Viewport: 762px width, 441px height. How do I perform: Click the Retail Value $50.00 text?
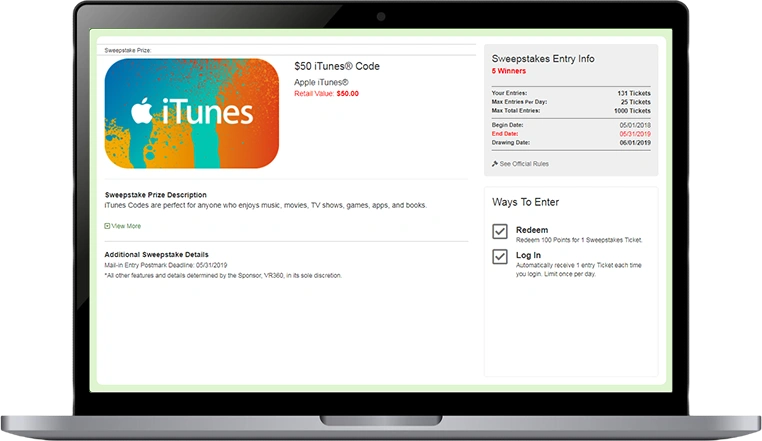click(x=326, y=93)
